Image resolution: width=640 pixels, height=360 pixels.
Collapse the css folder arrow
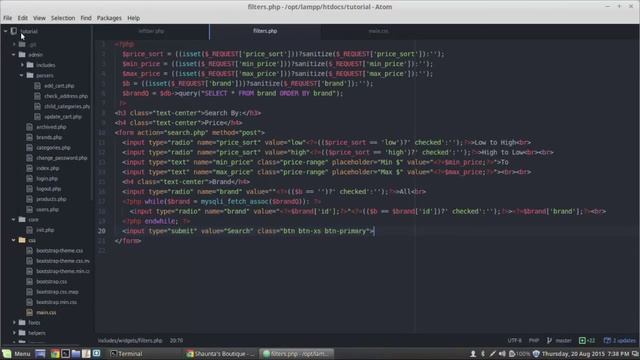pos(14,240)
